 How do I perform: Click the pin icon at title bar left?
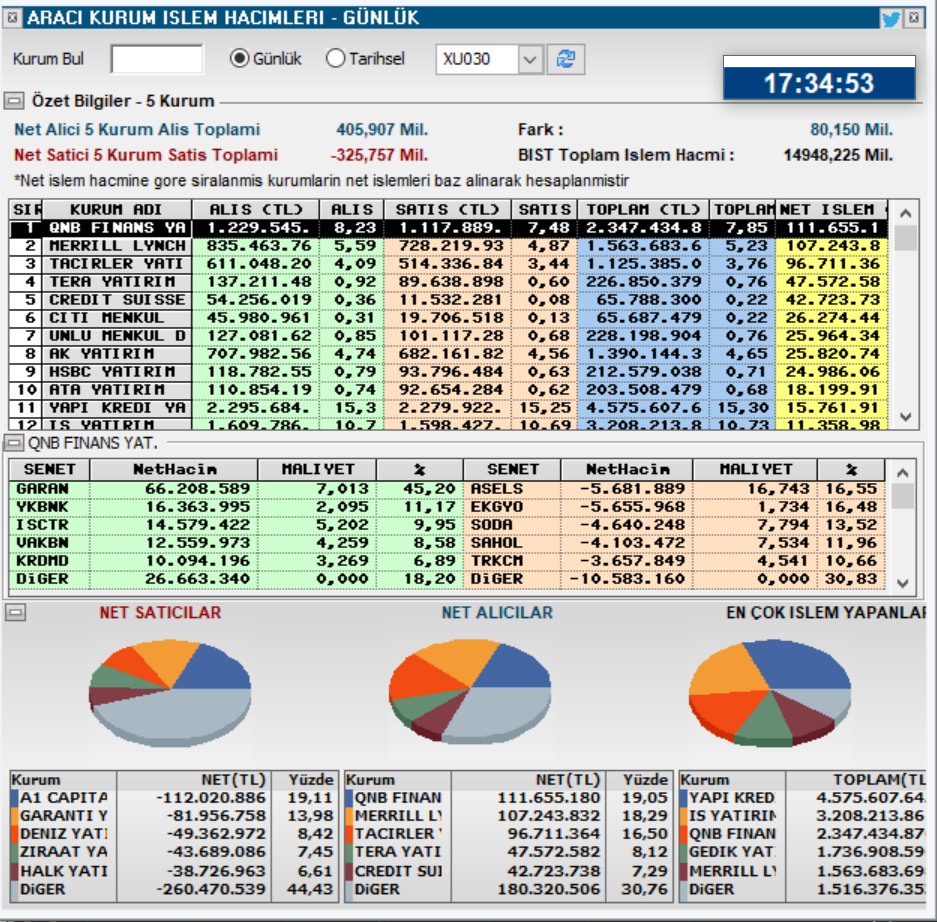pyautogui.click(x=12, y=18)
